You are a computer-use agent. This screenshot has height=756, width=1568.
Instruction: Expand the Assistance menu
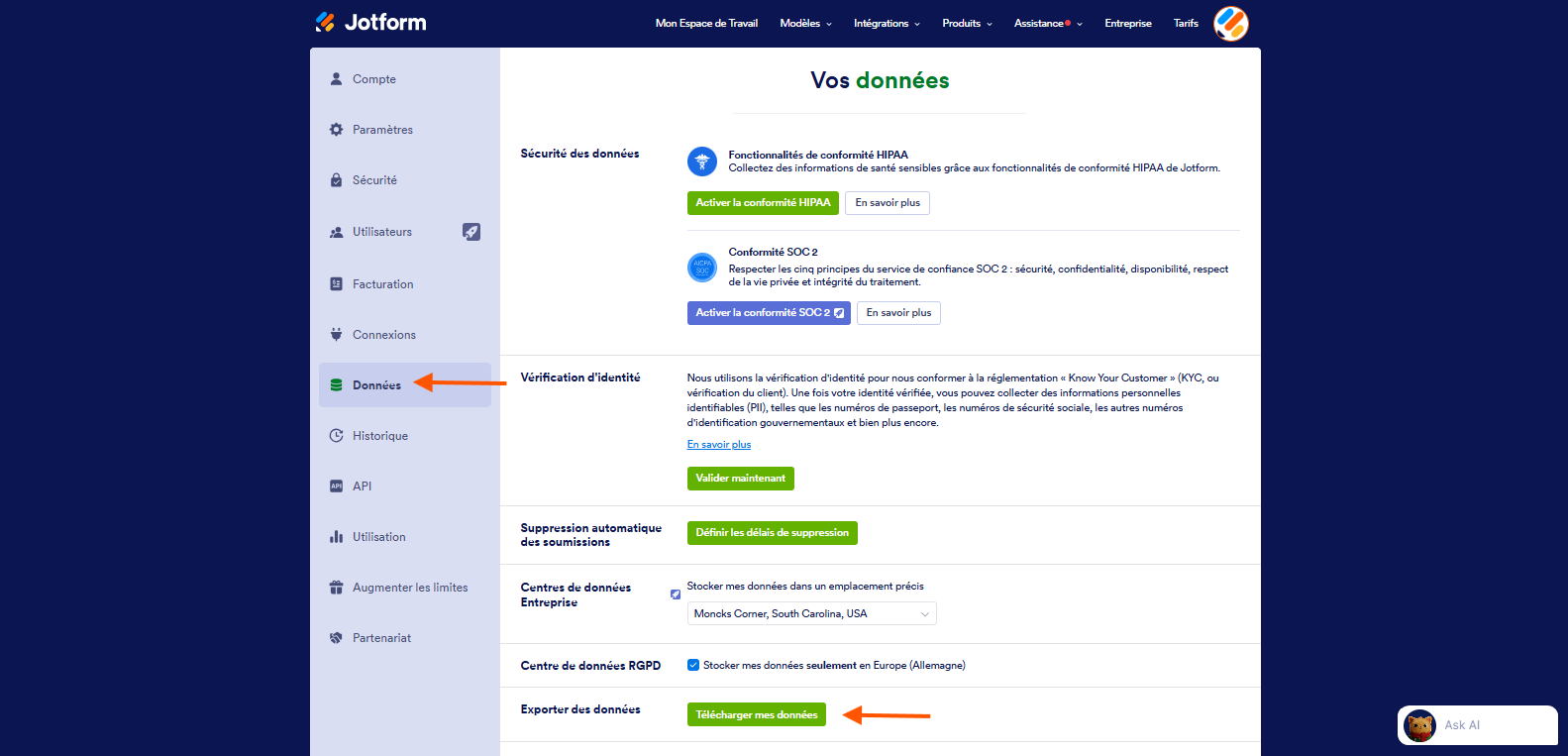pos(1048,23)
